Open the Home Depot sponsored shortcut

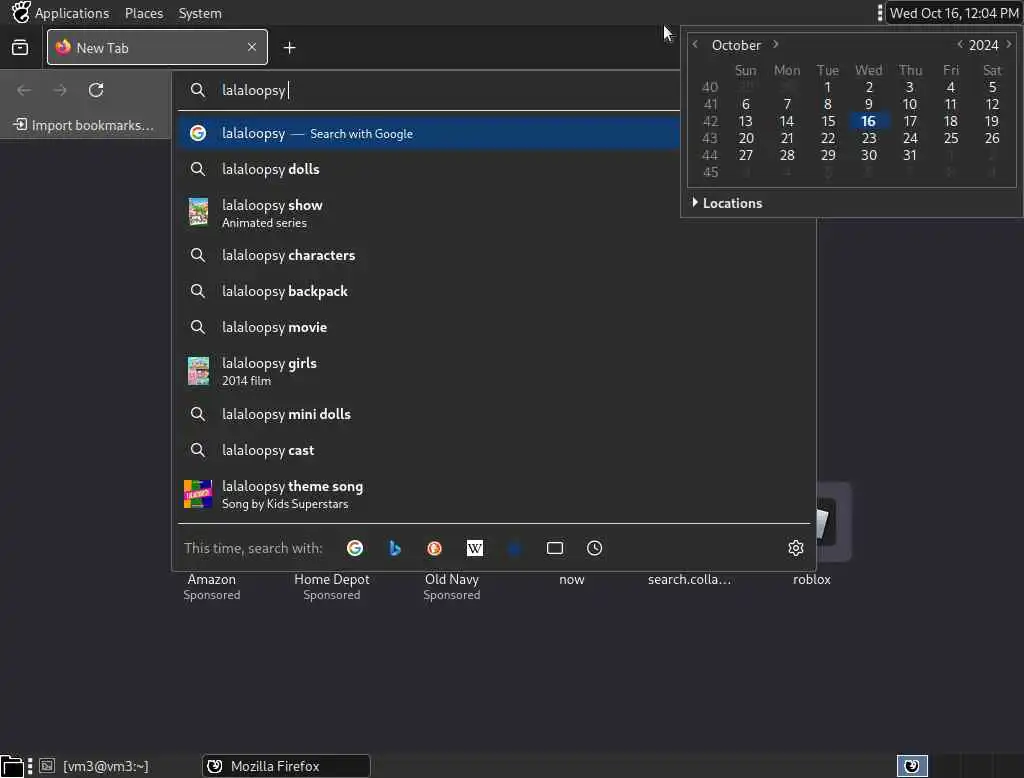pyautogui.click(x=332, y=586)
